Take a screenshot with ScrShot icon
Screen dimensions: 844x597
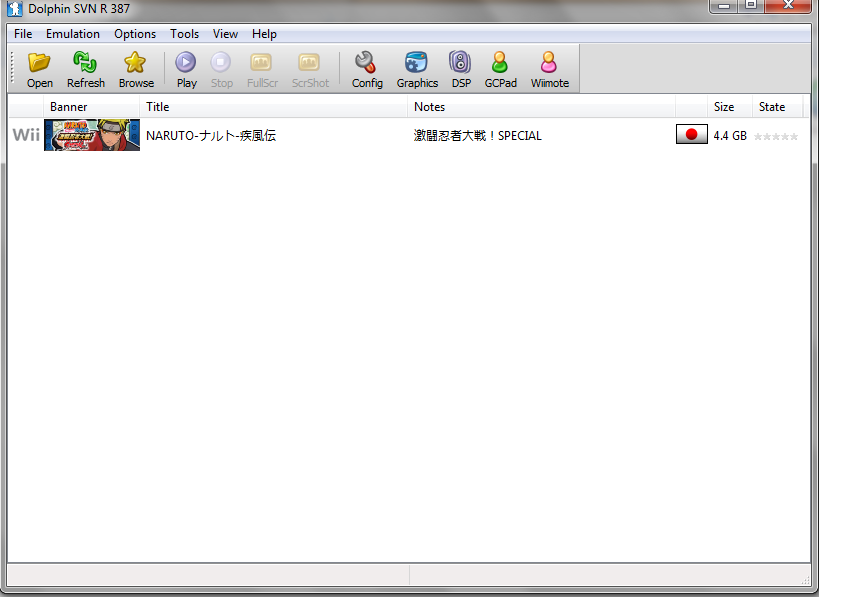310,70
